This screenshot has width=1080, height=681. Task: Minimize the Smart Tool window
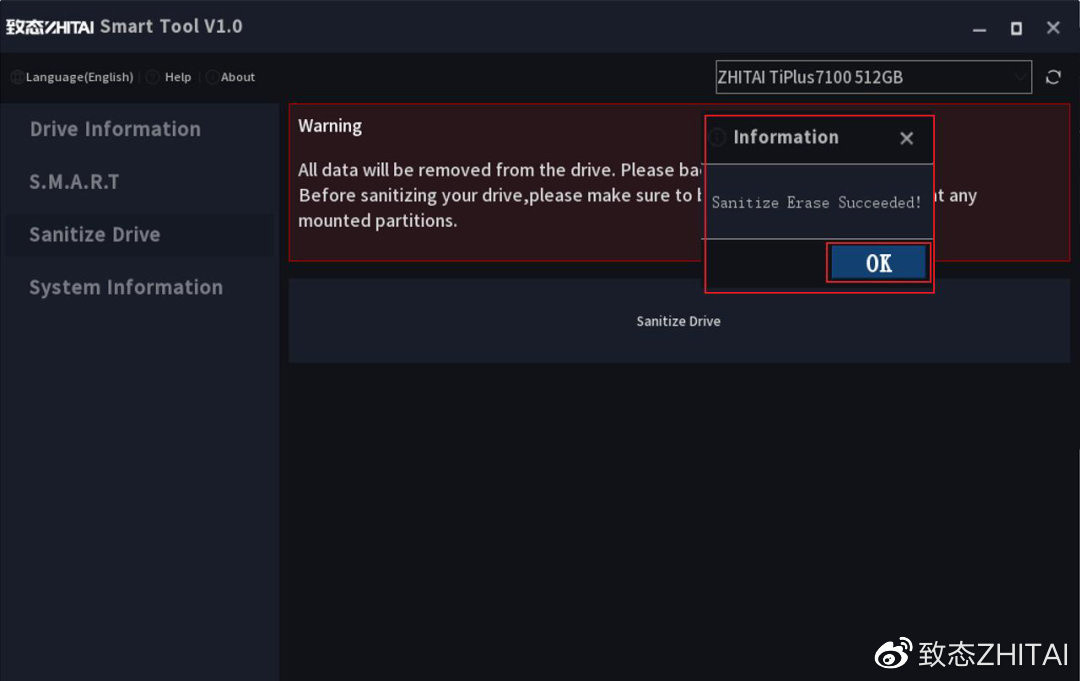[x=979, y=29]
